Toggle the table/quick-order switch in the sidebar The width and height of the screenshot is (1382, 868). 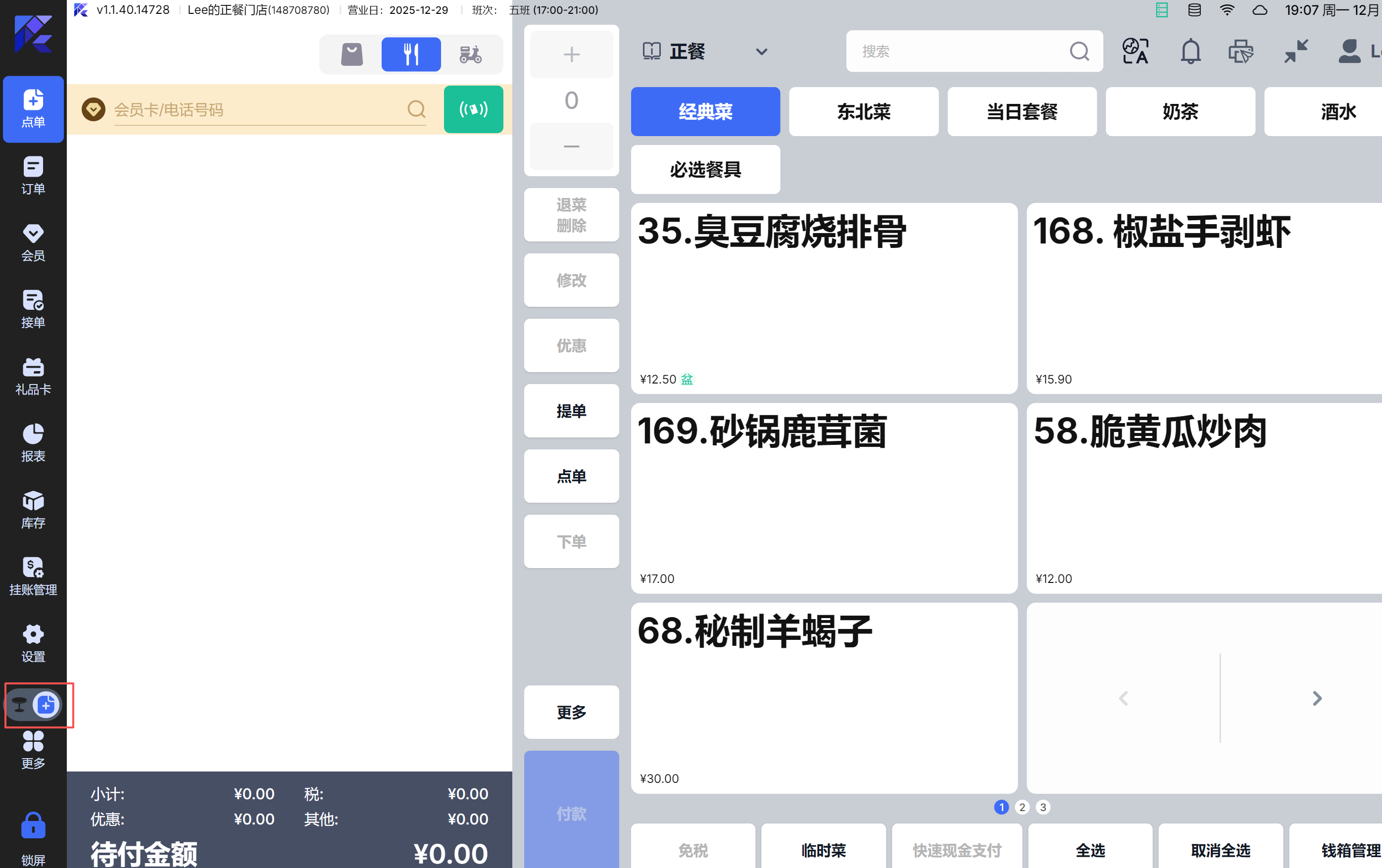tap(33, 705)
